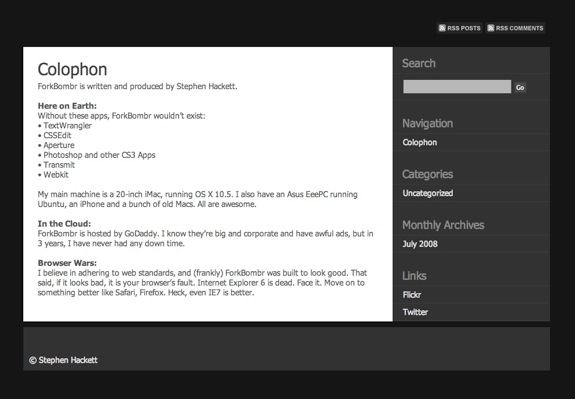575x399 pixels.
Task: Click the byline mentioning Stephen Hackett
Action: point(138,87)
